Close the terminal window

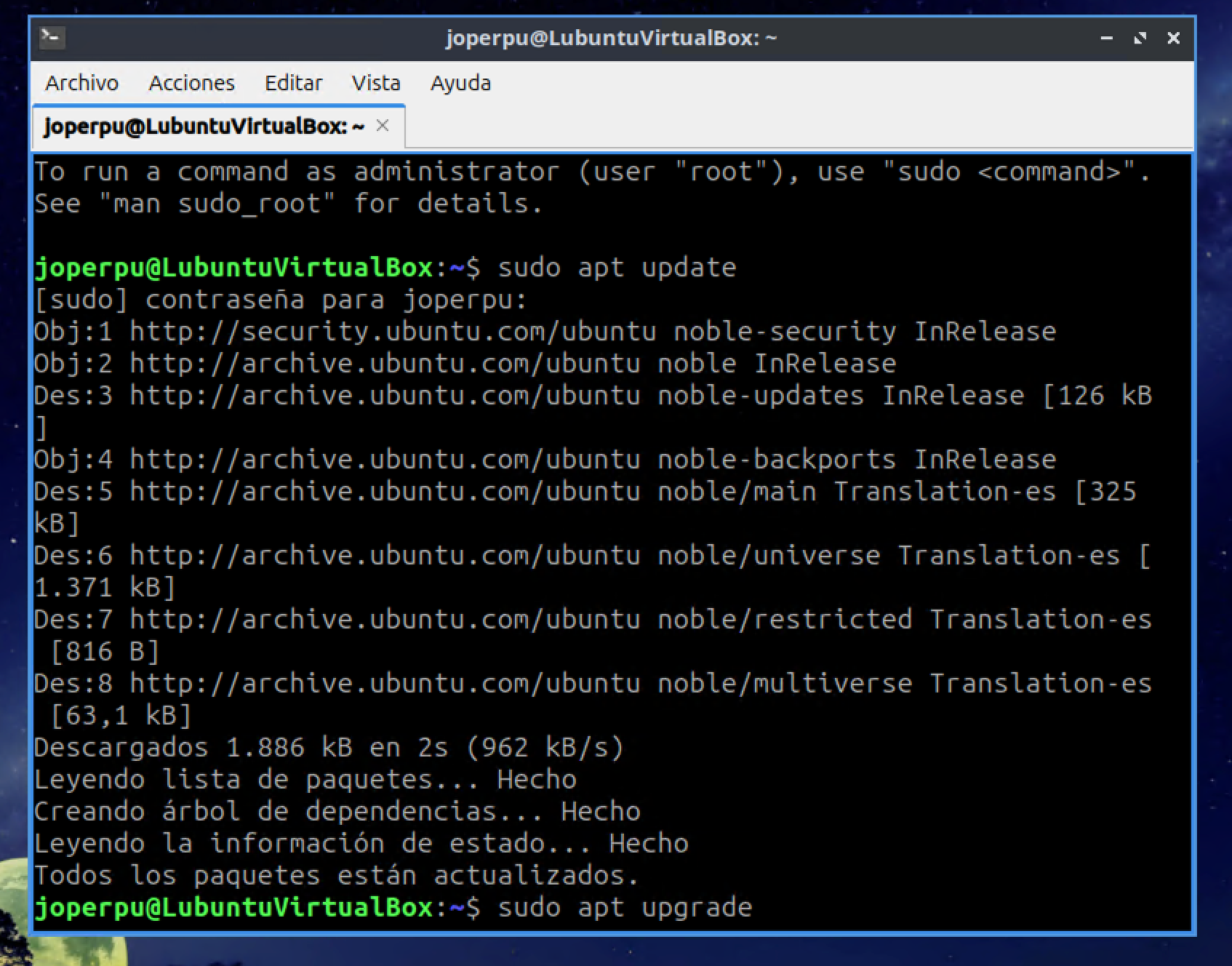point(1173,38)
